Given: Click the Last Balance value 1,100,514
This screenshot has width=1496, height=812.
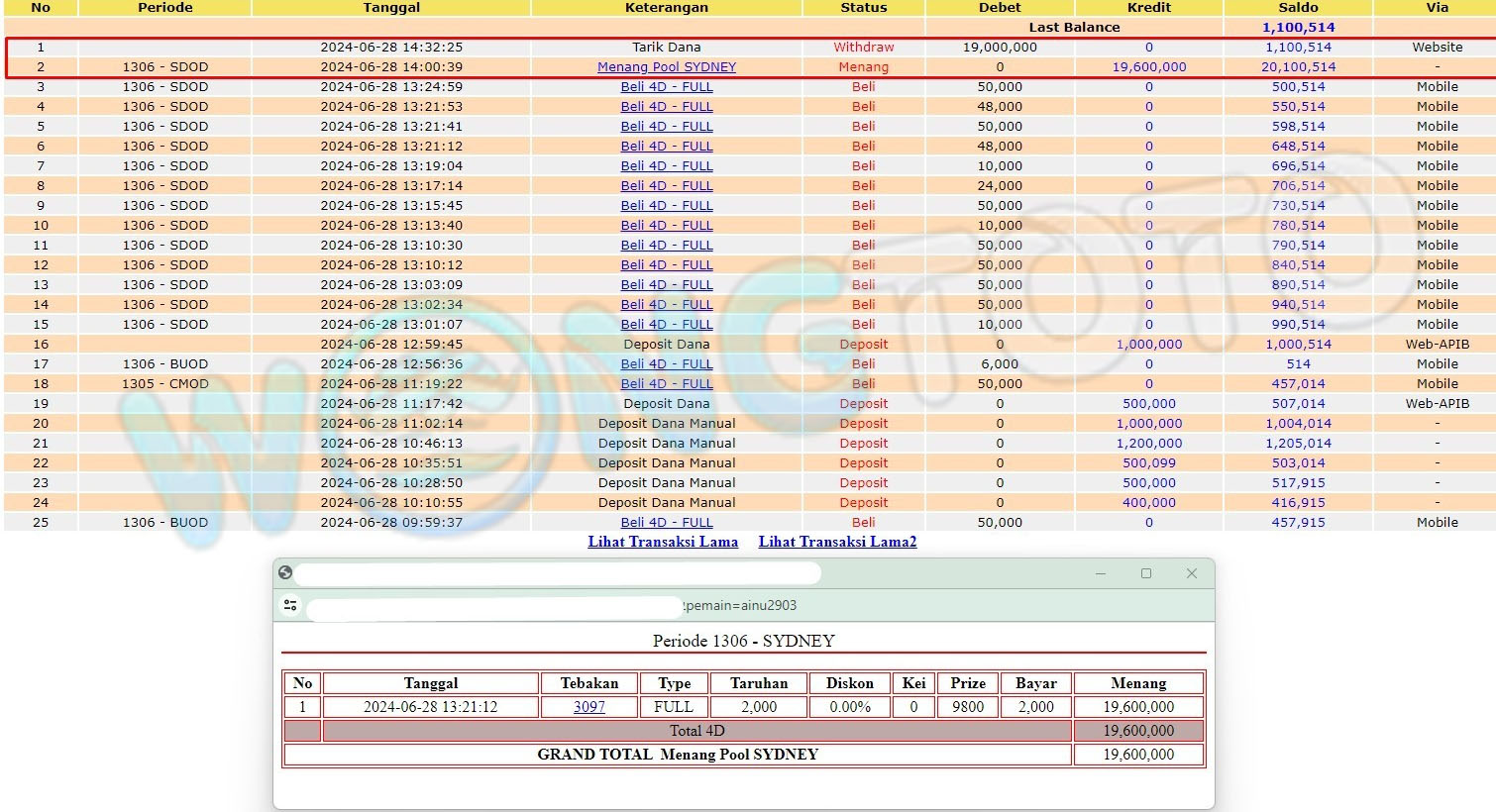Looking at the screenshot, I should pyautogui.click(x=1298, y=28).
